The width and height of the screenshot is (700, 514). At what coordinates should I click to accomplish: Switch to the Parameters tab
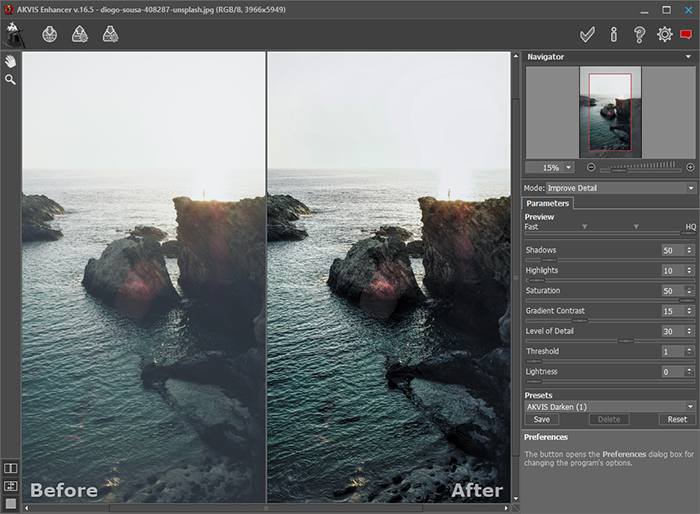coord(547,204)
